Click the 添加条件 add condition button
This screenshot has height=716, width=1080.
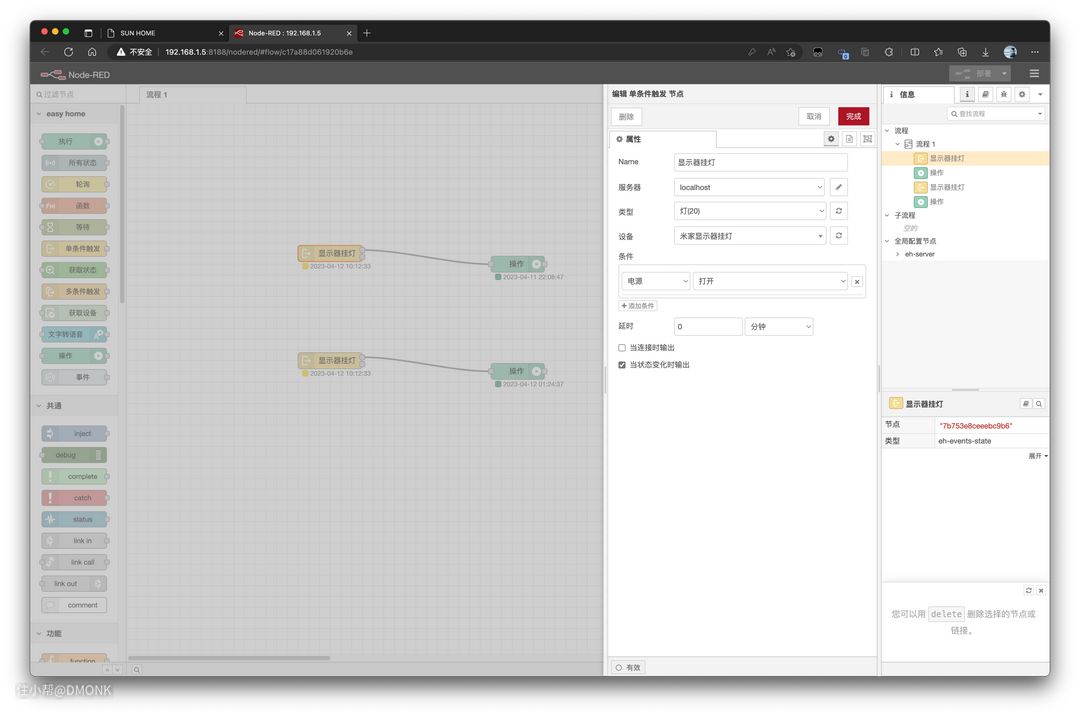click(638, 305)
